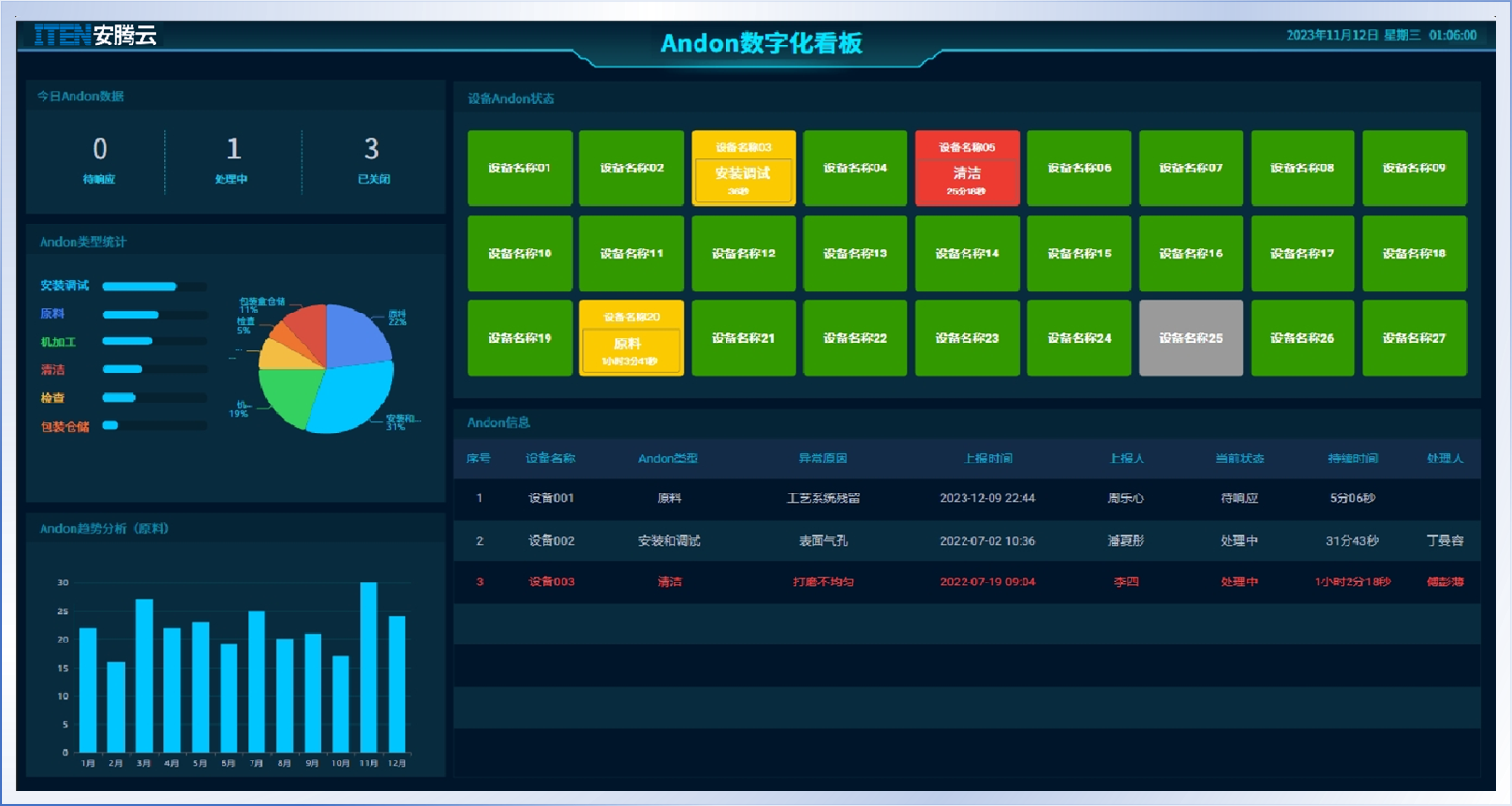Click the 11月 bar in trend chart
Screen dimensions: 1512x806
[369, 667]
